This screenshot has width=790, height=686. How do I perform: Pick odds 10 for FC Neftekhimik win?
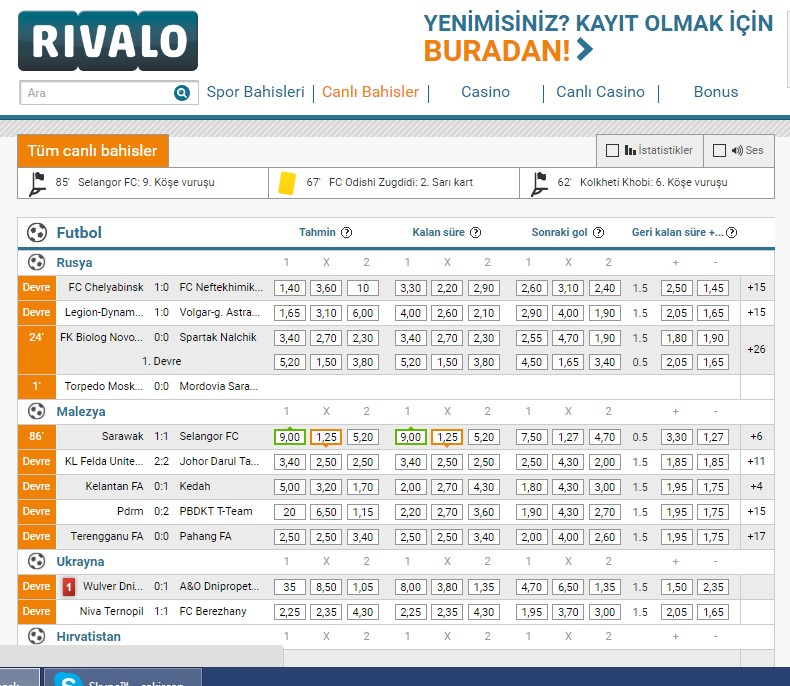click(363, 288)
